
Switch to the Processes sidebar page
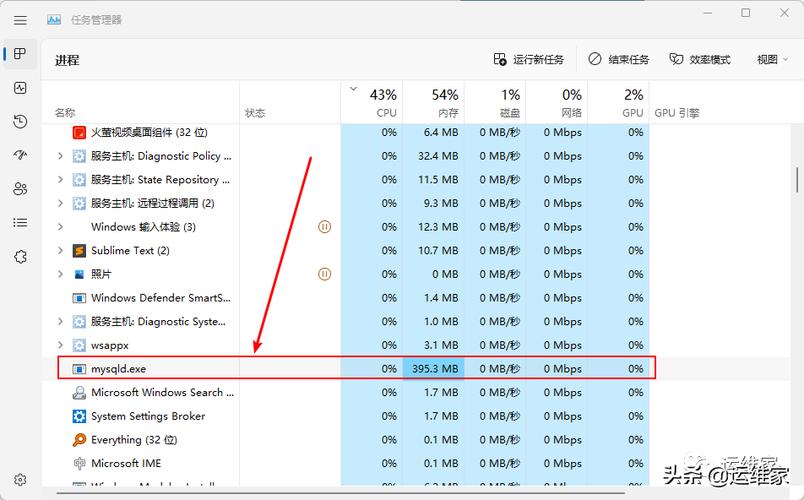tap(20, 53)
